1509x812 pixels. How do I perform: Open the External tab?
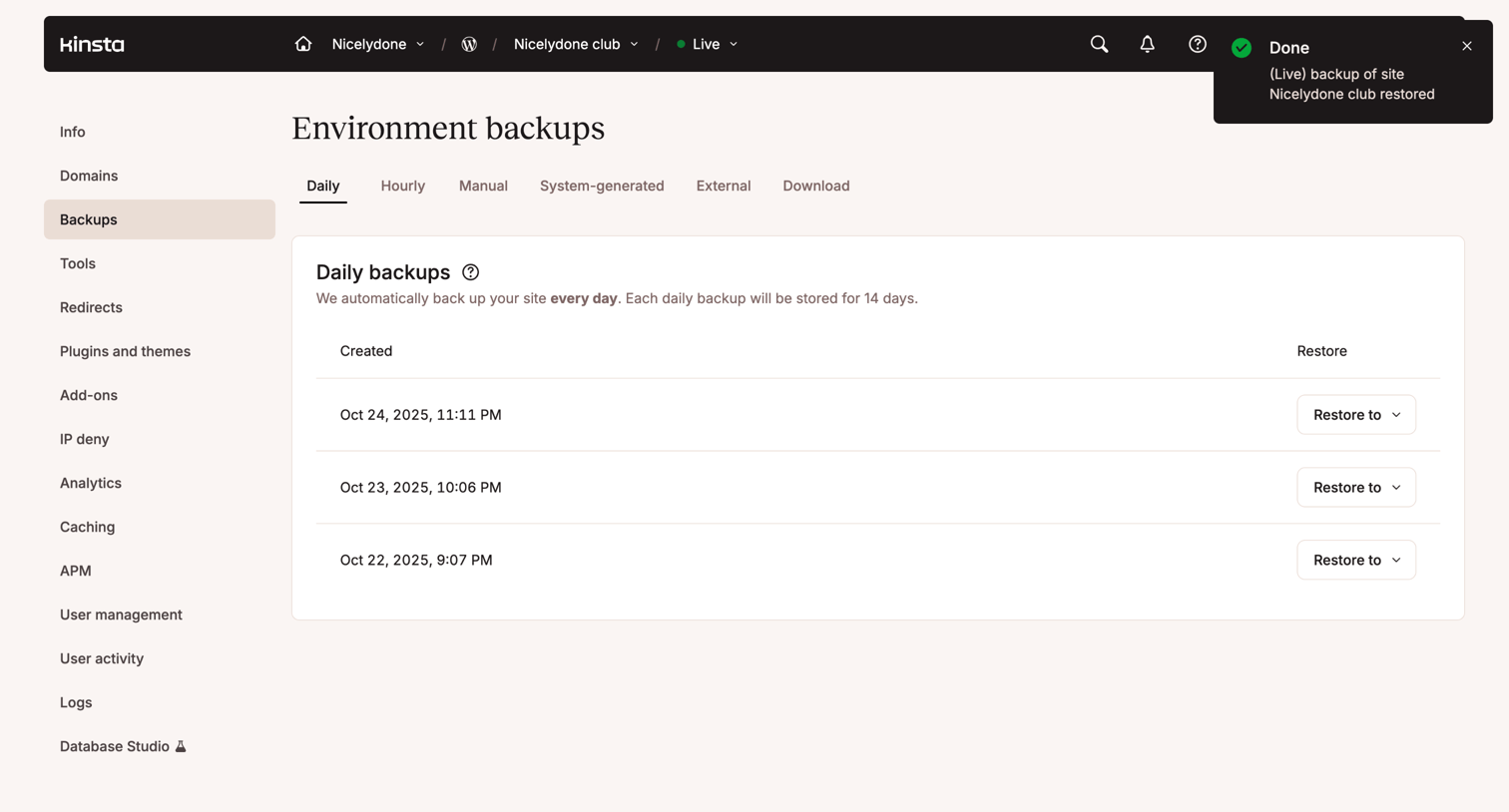[x=724, y=186]
